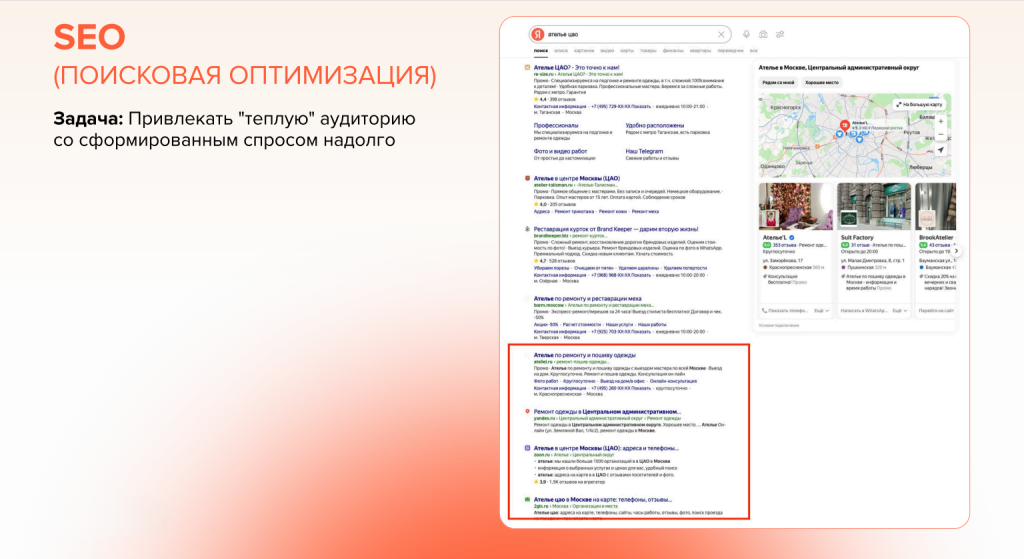The width and height of the screenshot is (1024, 559).
Task: Click the '31 отзыв' reviews link of Suit Factory
Action: pyautogui.click(x=860, y=245)
